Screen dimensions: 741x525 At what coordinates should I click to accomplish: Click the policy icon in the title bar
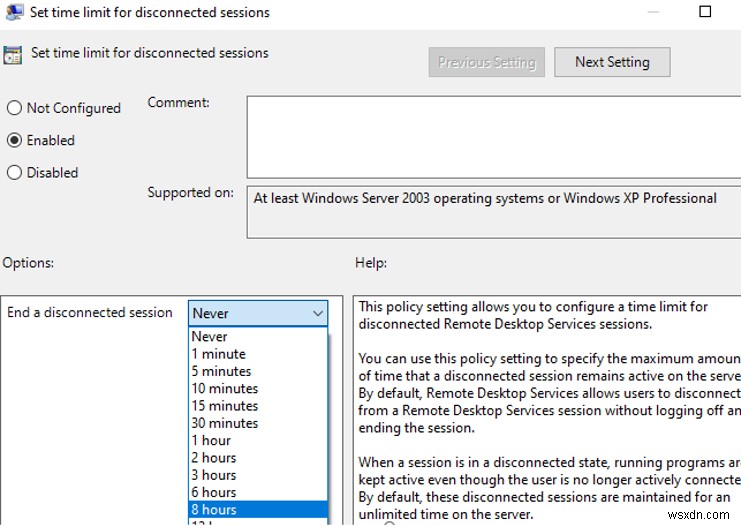13,13
